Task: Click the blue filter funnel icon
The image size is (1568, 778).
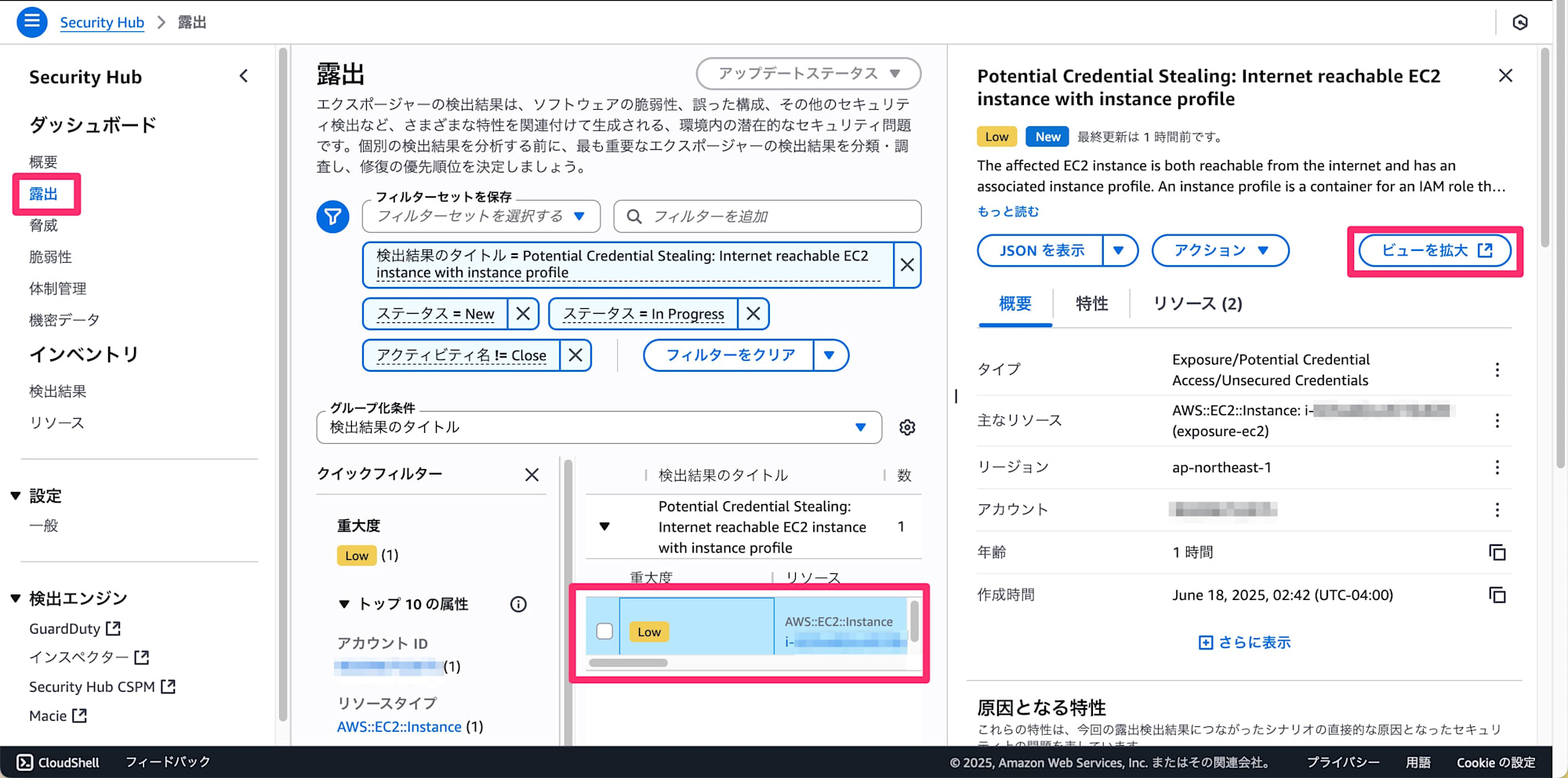Action: pos(332,216)
